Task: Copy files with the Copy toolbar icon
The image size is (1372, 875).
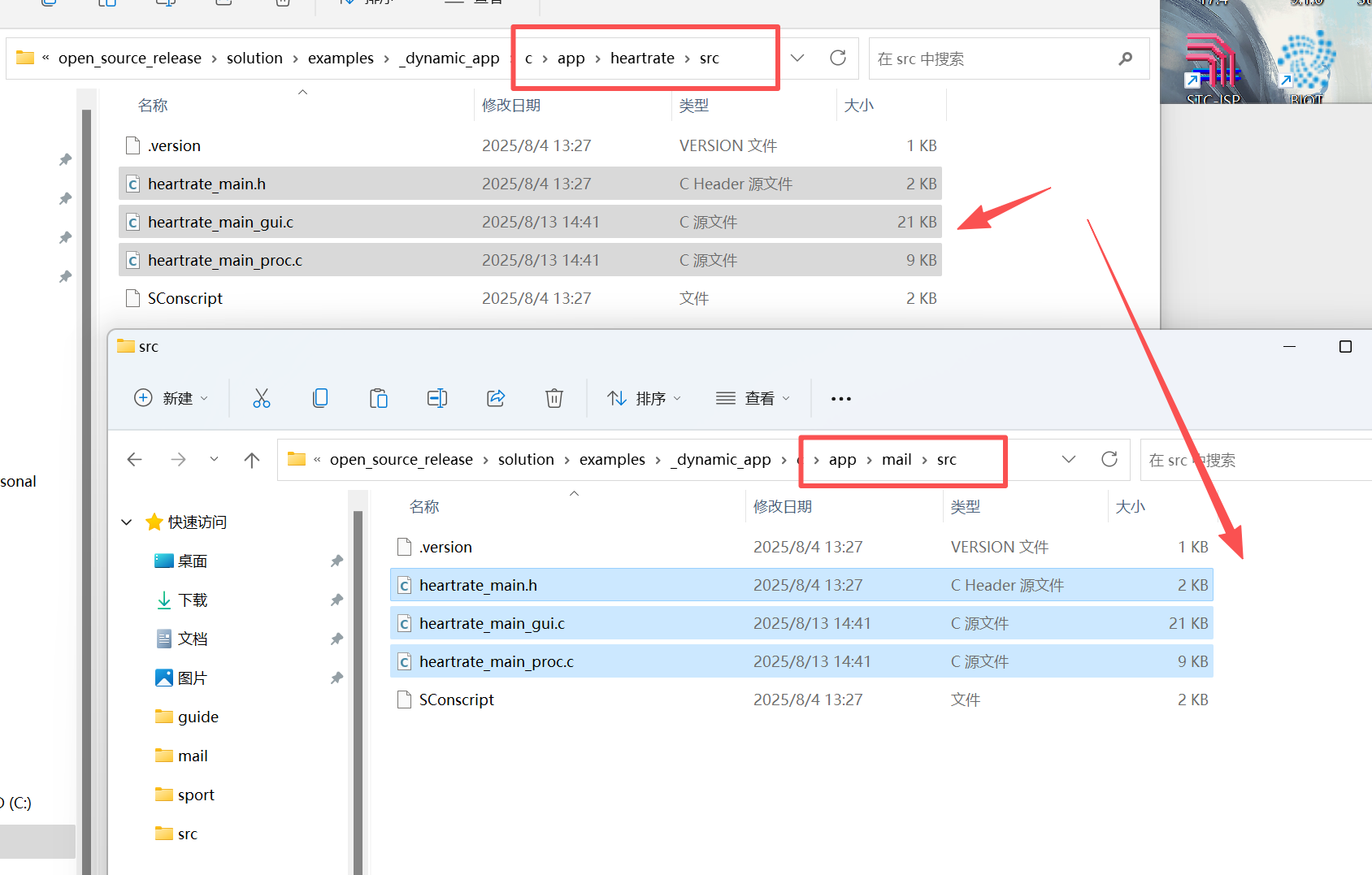Action: (x=320, y=398)
